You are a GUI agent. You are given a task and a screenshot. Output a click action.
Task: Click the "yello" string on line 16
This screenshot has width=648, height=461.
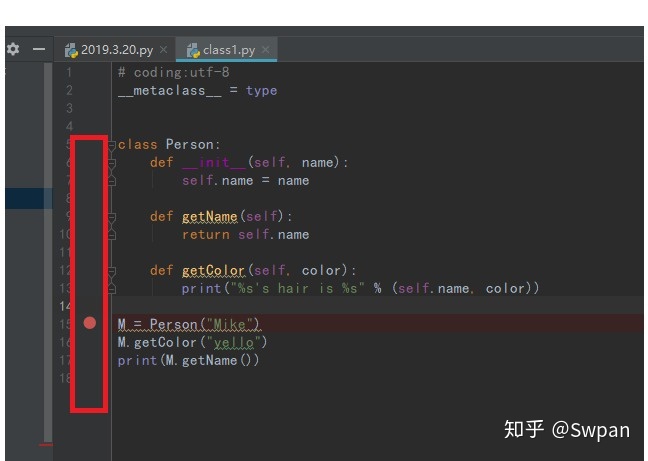[233, 342]
